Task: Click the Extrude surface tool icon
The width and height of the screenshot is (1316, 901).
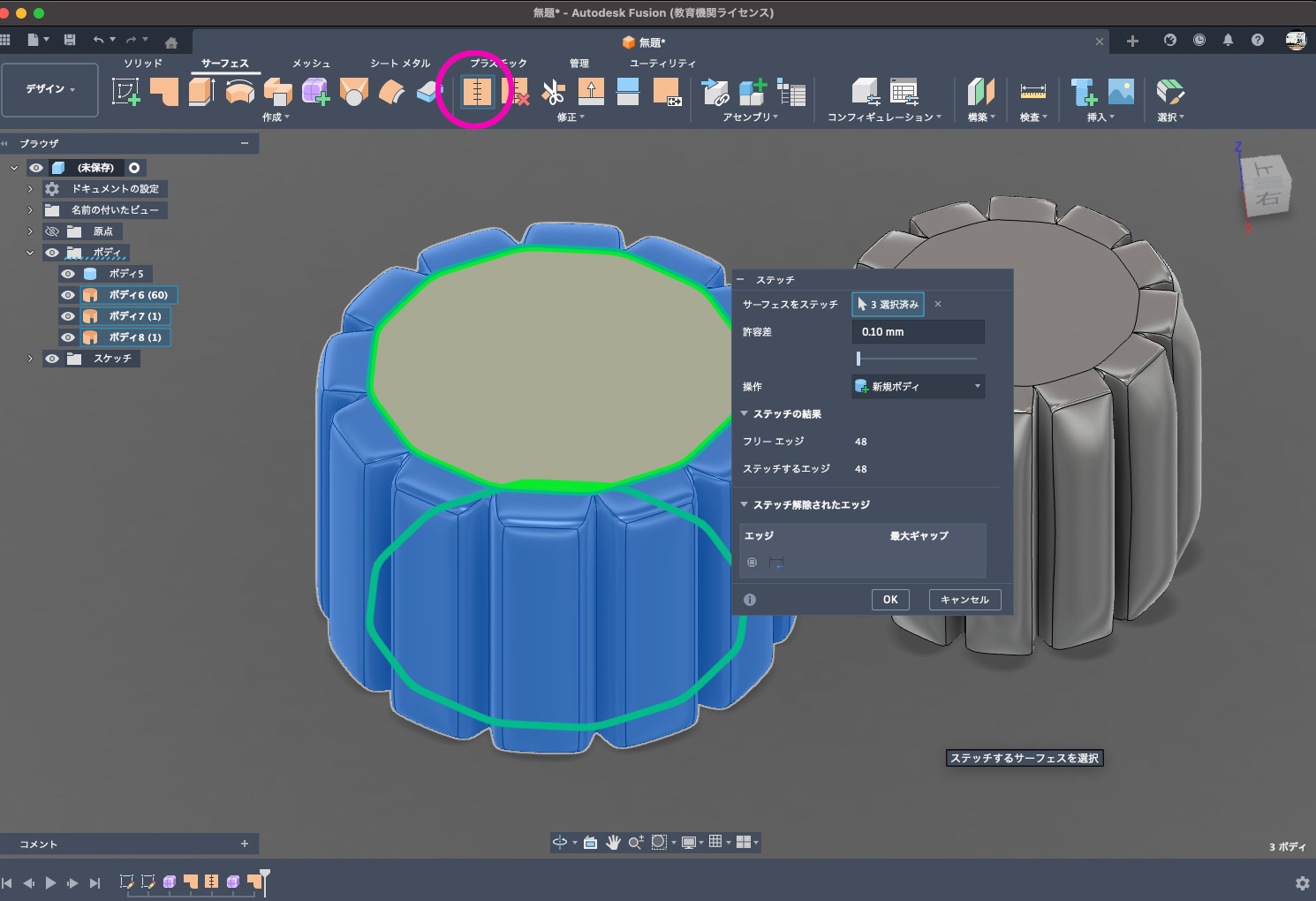Action: [201, 92]
